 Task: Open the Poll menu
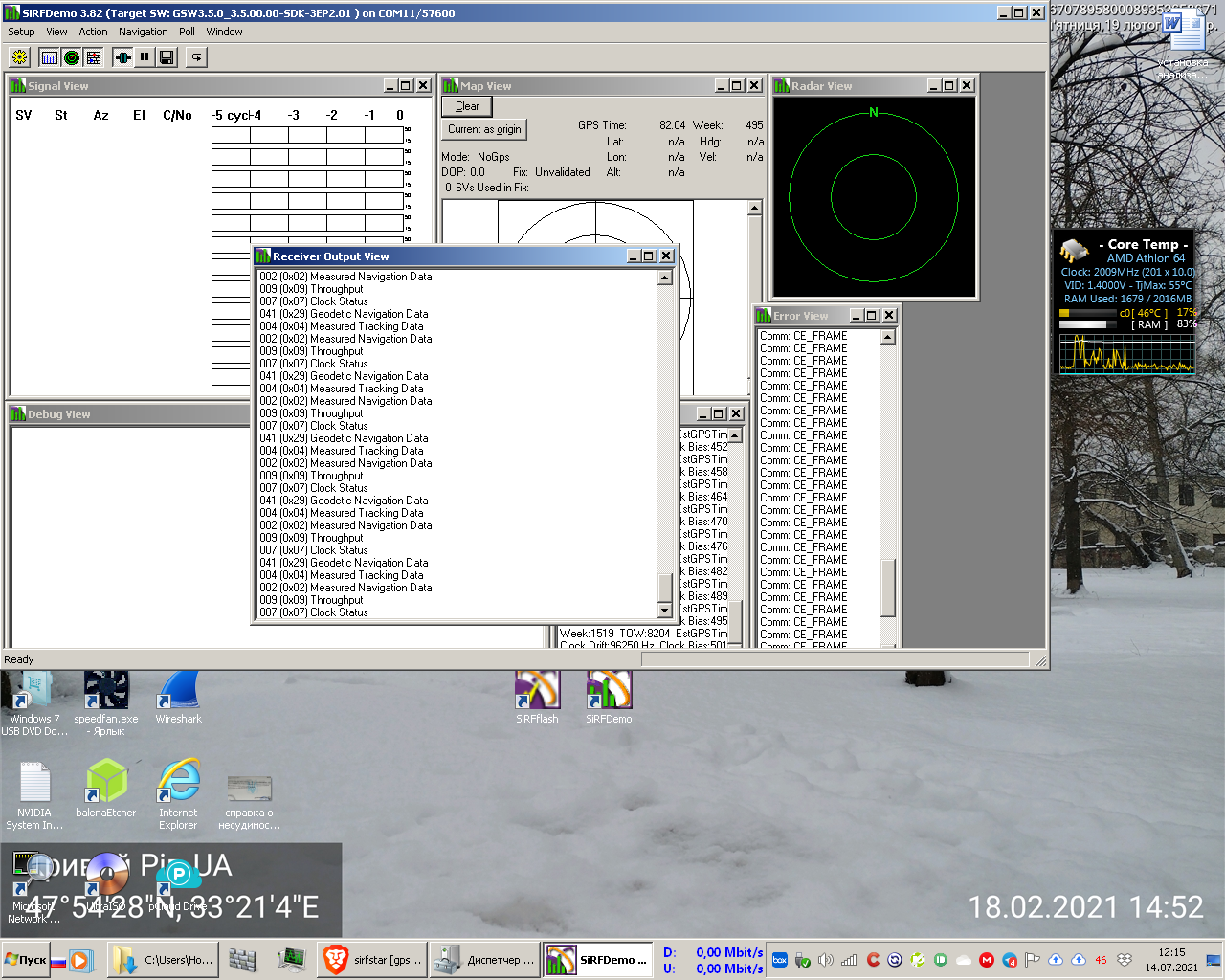point(187,32)
